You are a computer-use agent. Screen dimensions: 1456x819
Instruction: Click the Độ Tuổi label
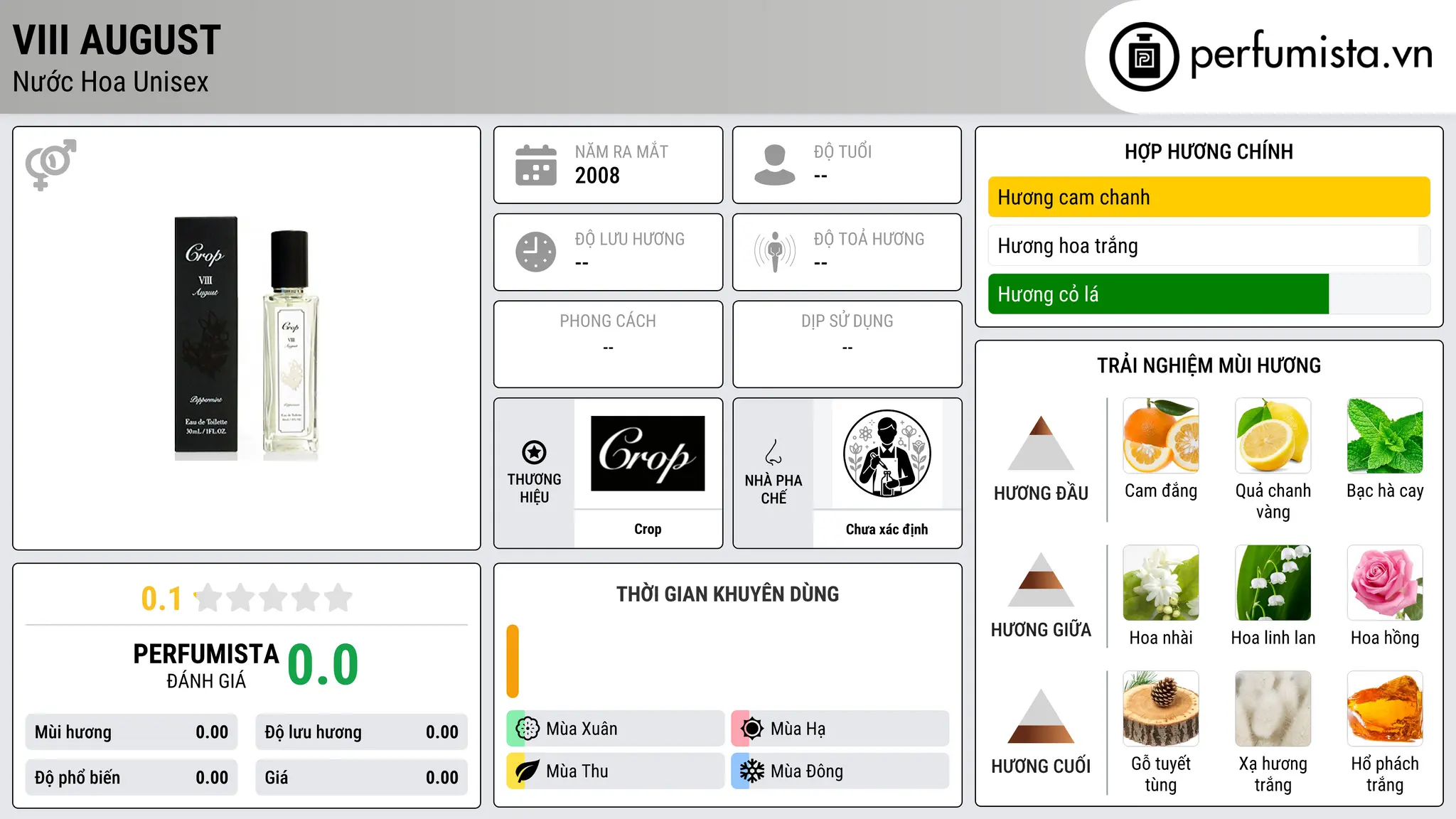[x=842, y=151]
